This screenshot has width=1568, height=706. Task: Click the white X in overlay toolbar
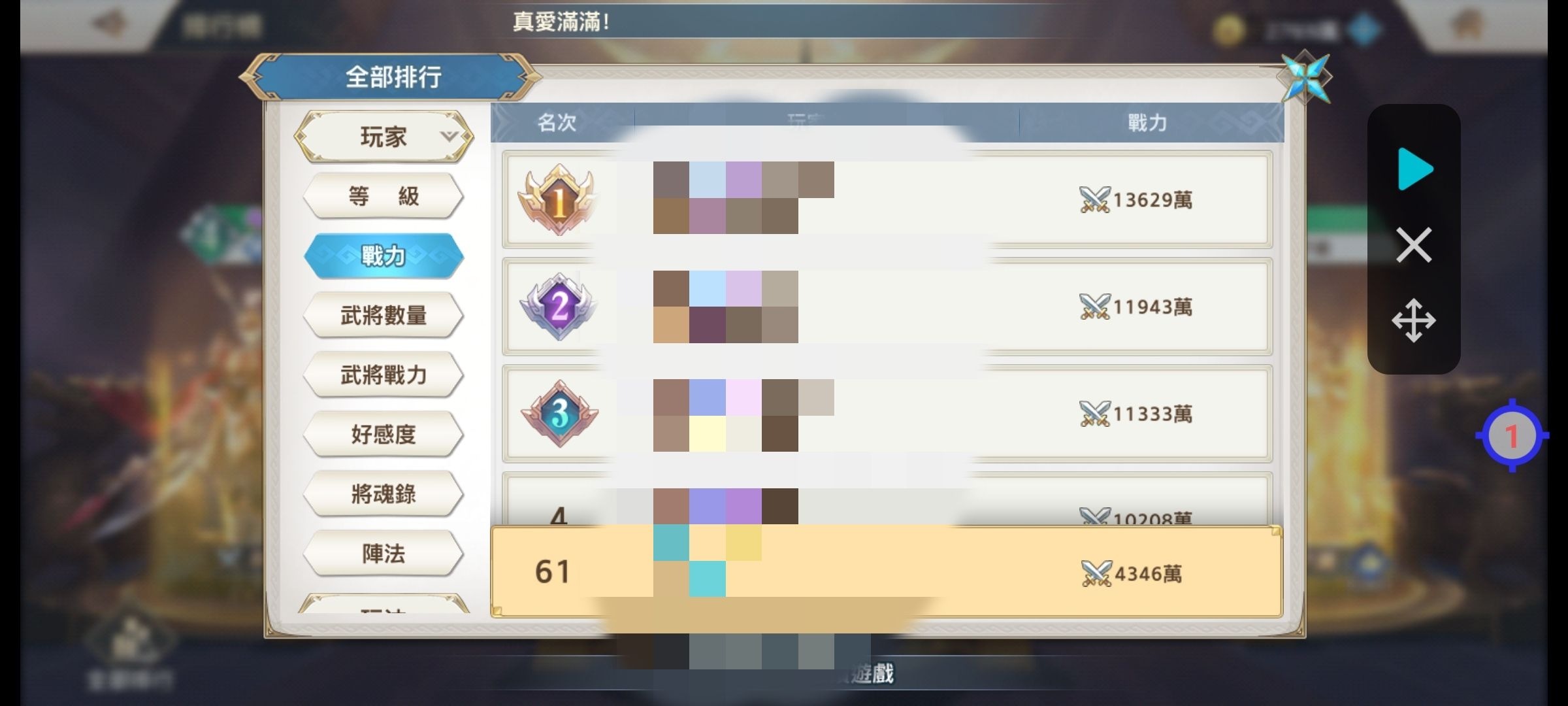1414,245
